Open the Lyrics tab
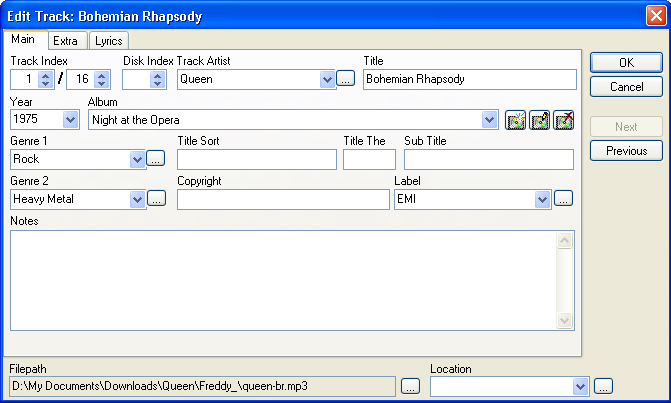 (109, 41)
